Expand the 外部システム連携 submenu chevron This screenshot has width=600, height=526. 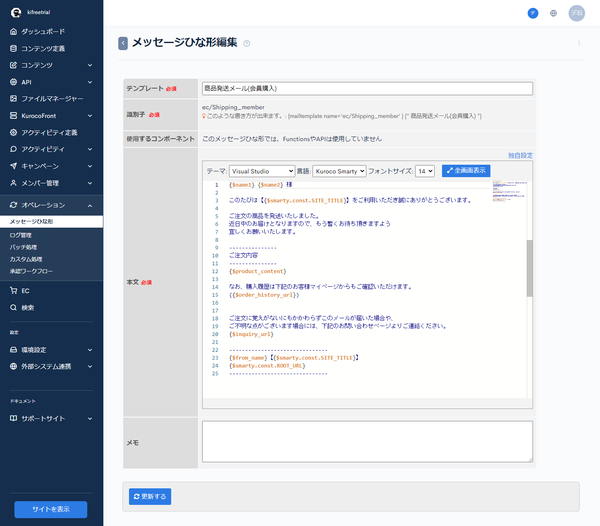tap(90, 366)
